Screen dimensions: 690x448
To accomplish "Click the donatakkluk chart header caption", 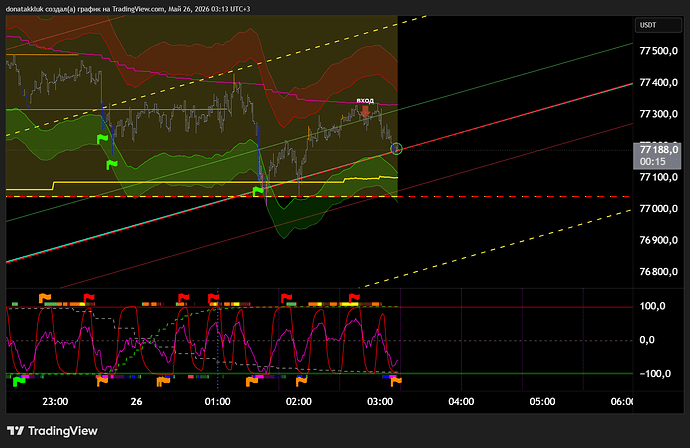I will 128,9.
